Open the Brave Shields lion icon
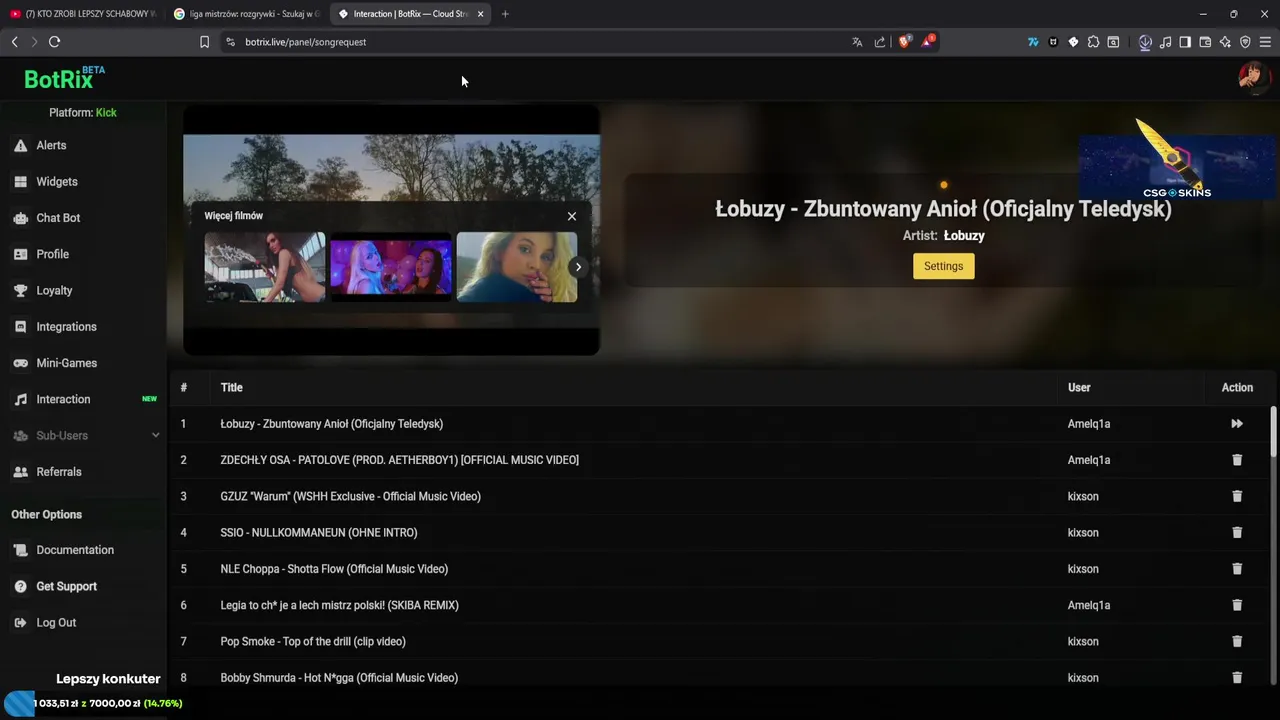 [x=905, y=41]
